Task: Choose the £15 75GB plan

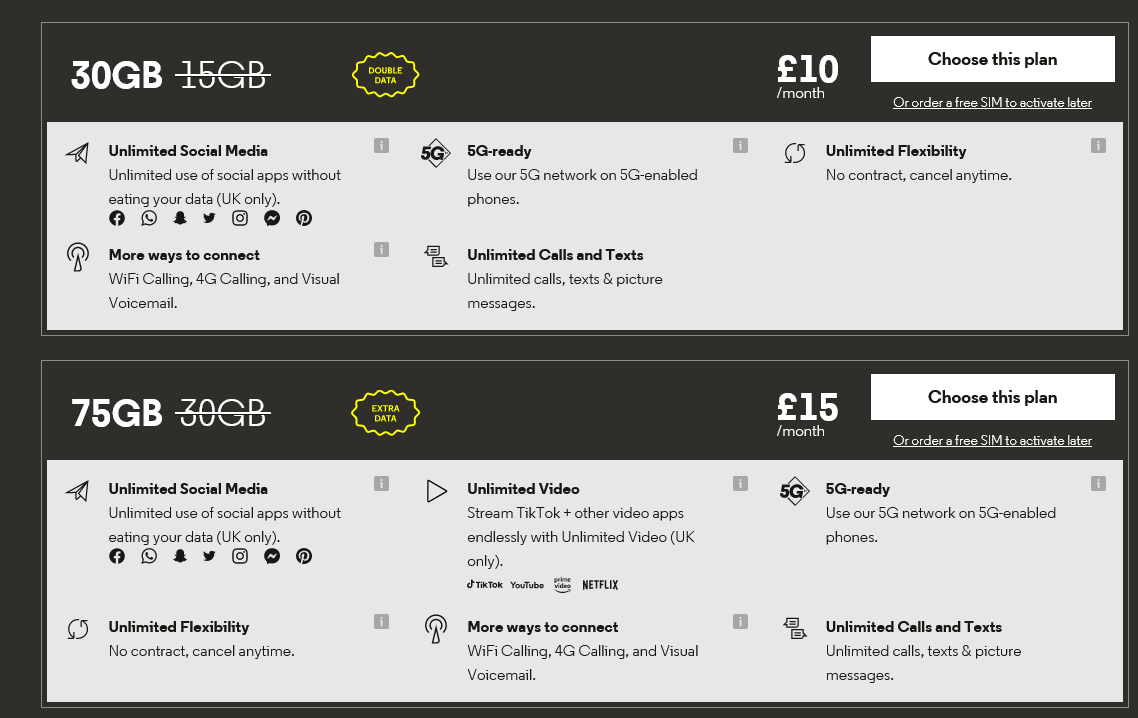Action: [x=992, y=396]
